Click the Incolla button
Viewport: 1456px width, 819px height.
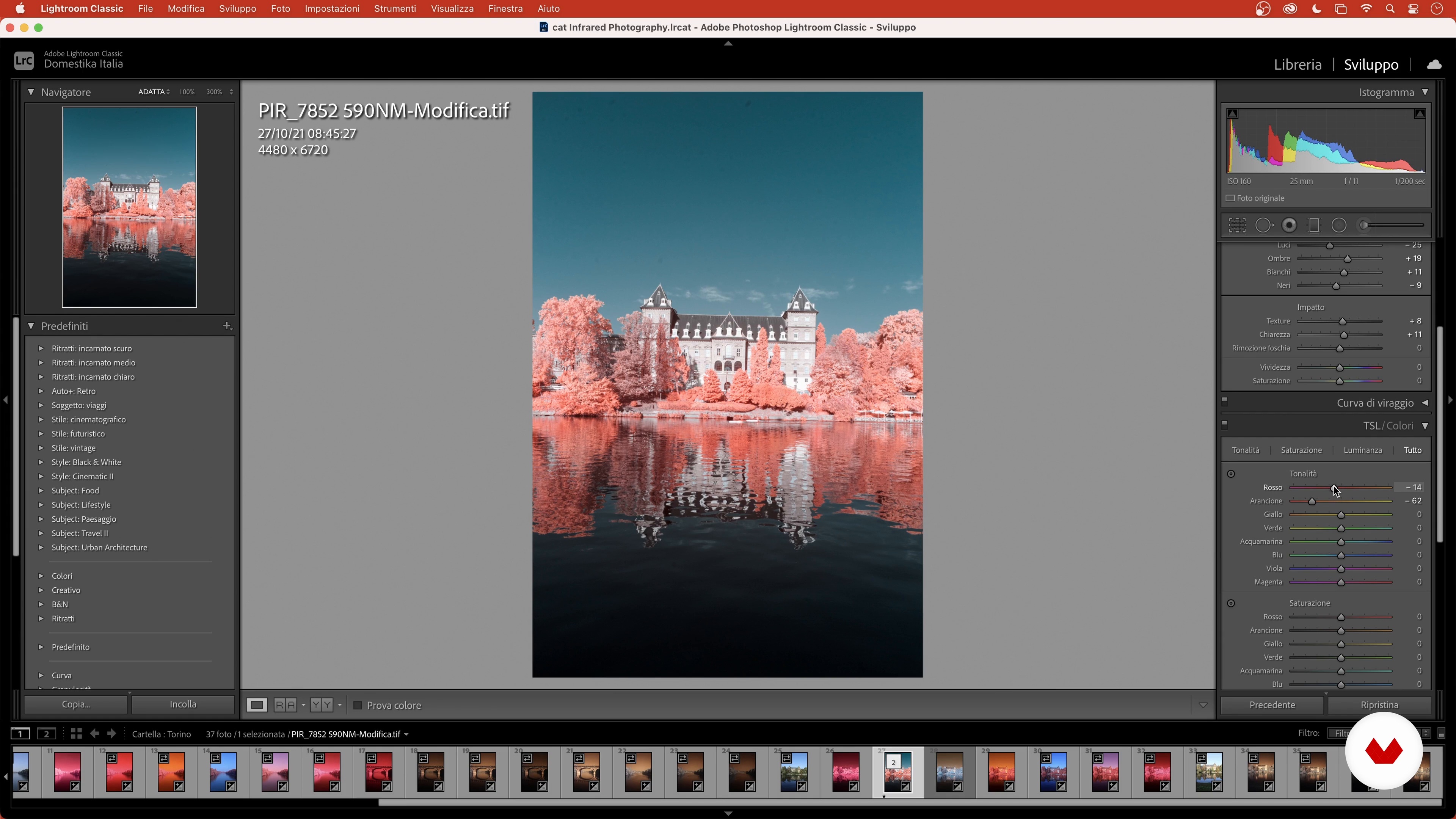pos(183,704)
